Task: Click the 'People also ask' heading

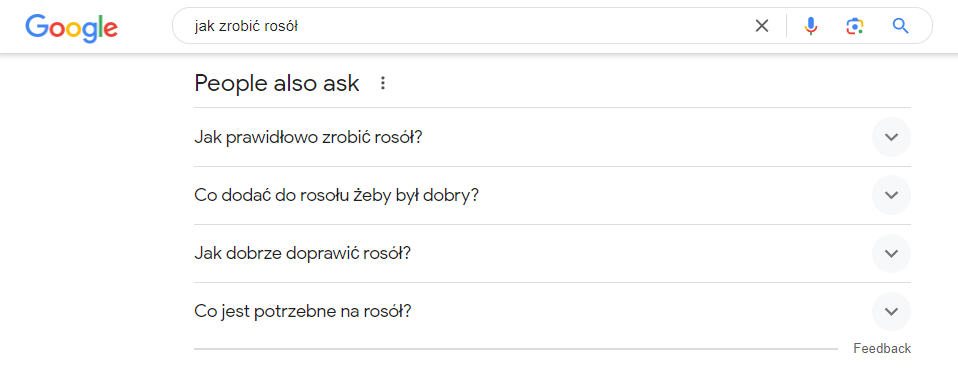Action: 277,84
